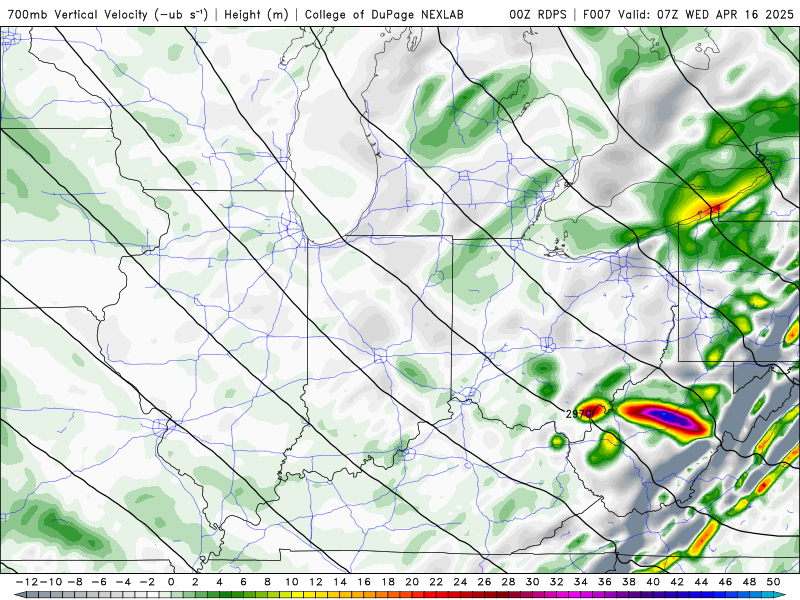Click the "8" color scale label
The image size is (800, 600).
[x=267, y=582]
